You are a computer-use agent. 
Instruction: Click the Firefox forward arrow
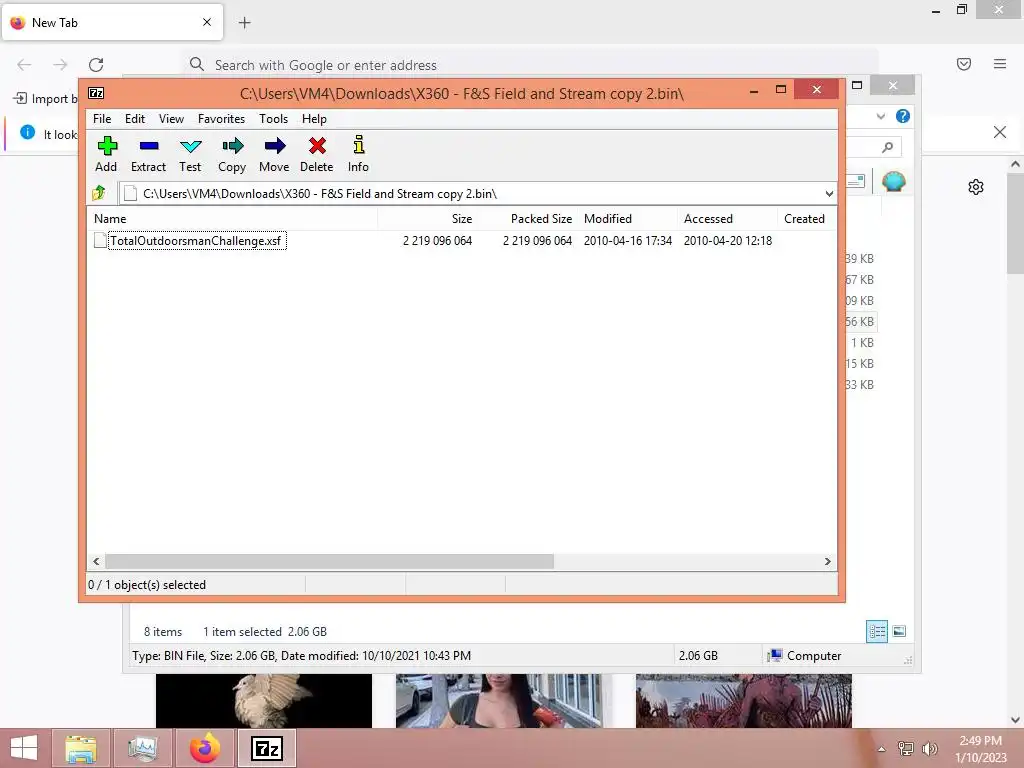click(x=60, y=64)
